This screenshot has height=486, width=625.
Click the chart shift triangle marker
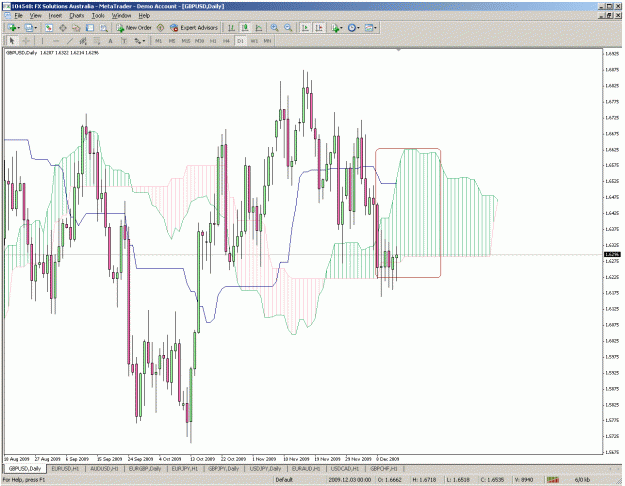[399, 50]
